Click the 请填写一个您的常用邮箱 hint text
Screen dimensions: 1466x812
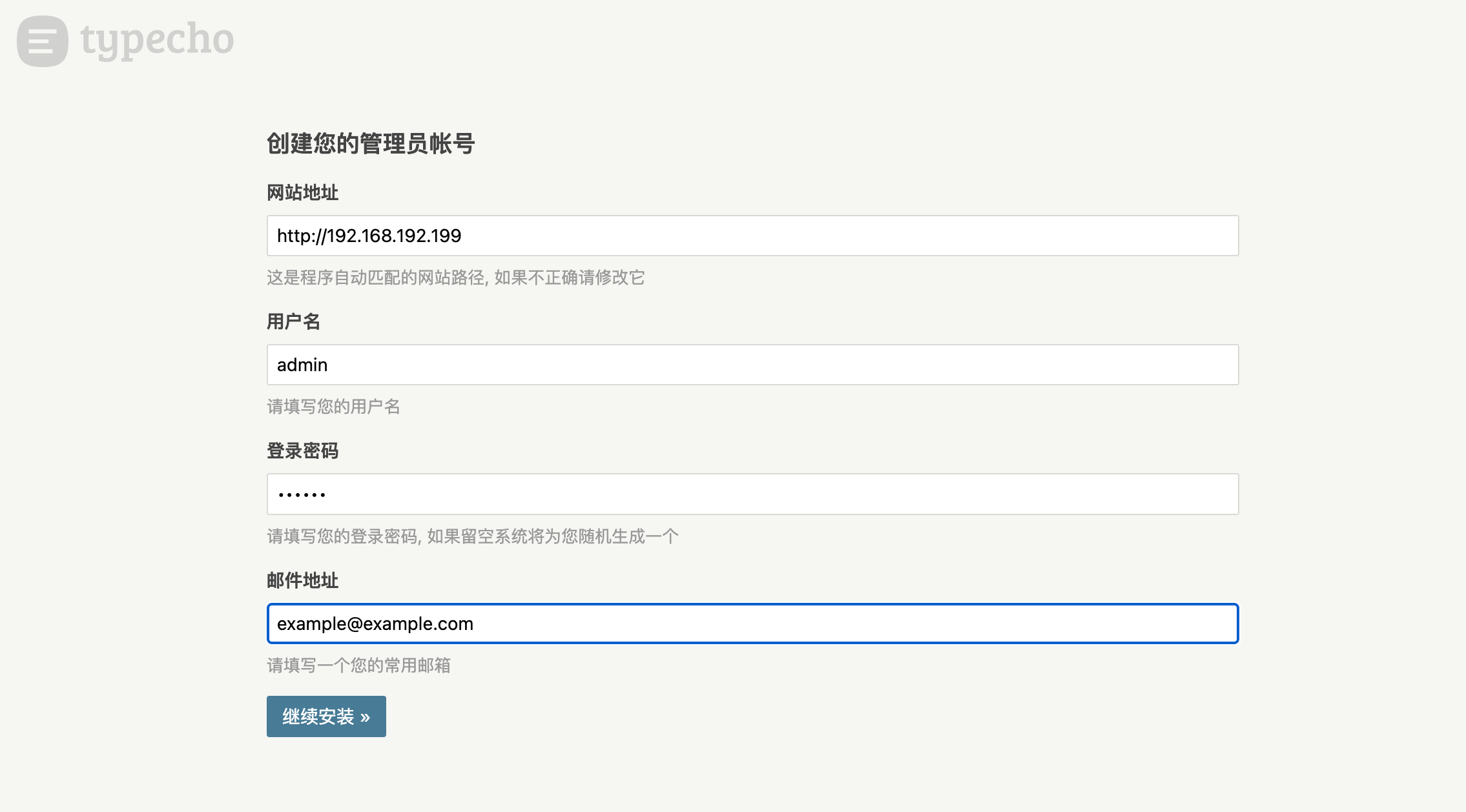click(x=358, y=665)
